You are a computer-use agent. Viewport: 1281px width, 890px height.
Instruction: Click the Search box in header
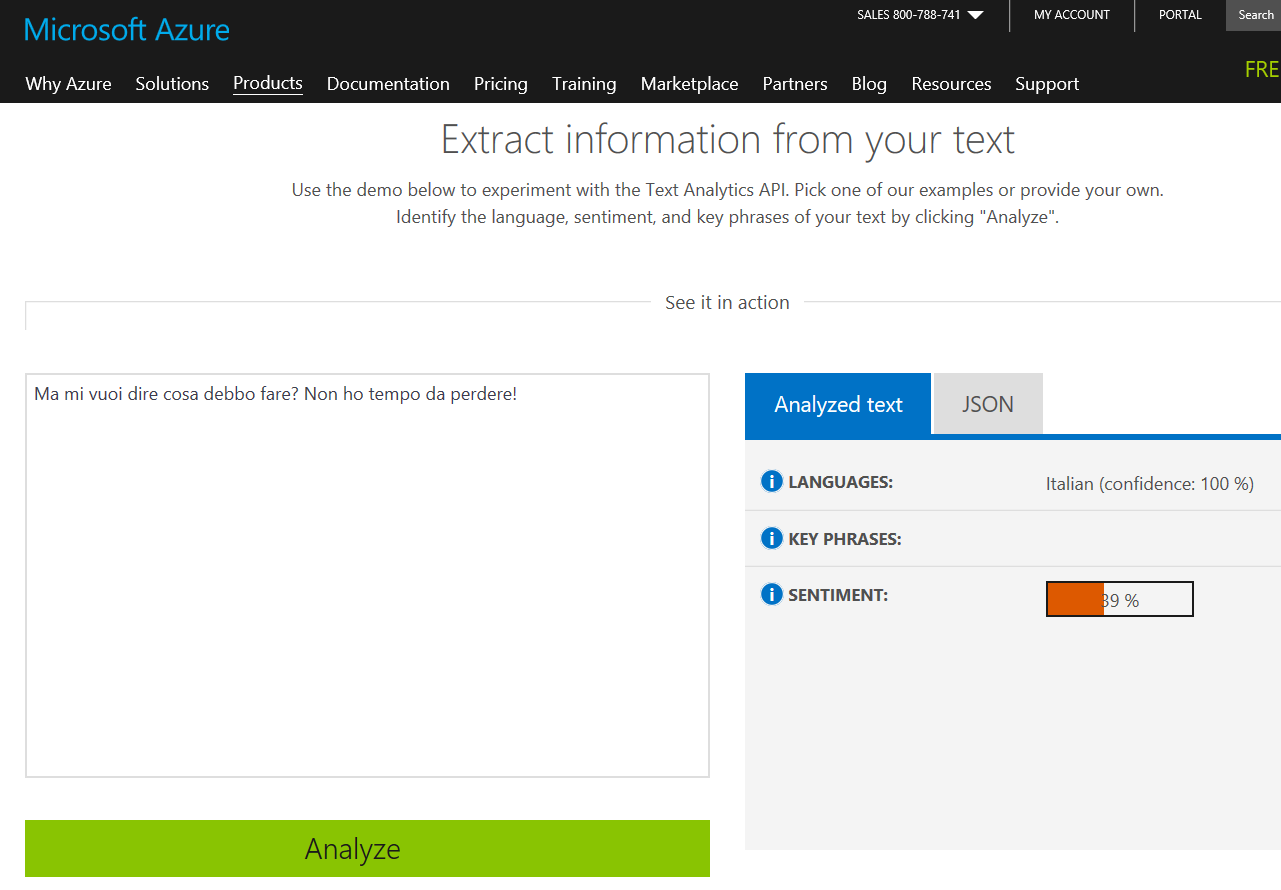tap(1254, 15)
